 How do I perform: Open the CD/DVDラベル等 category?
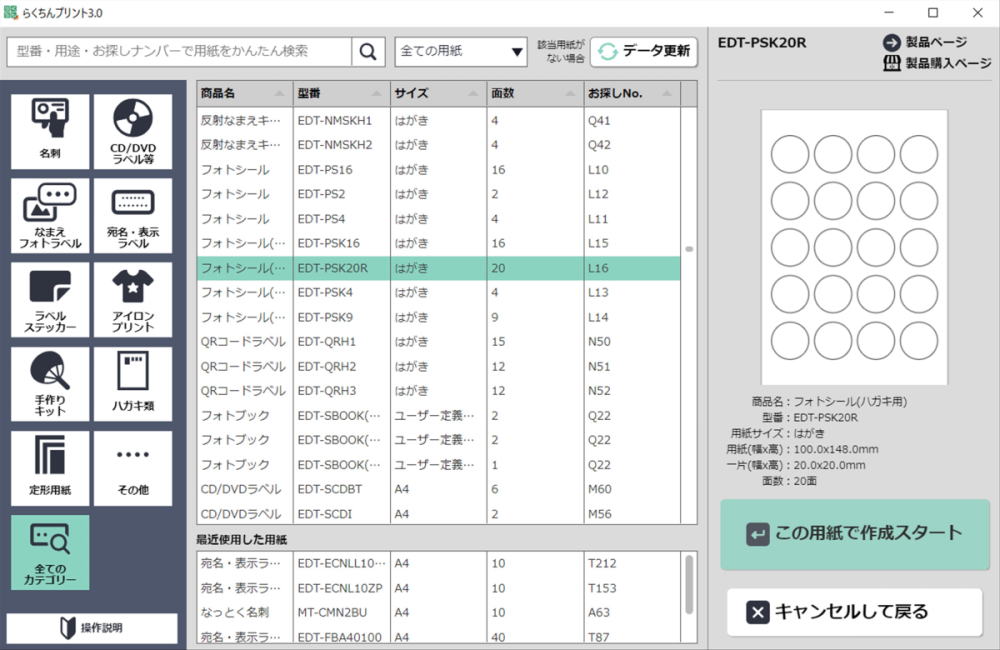[132, 132]
